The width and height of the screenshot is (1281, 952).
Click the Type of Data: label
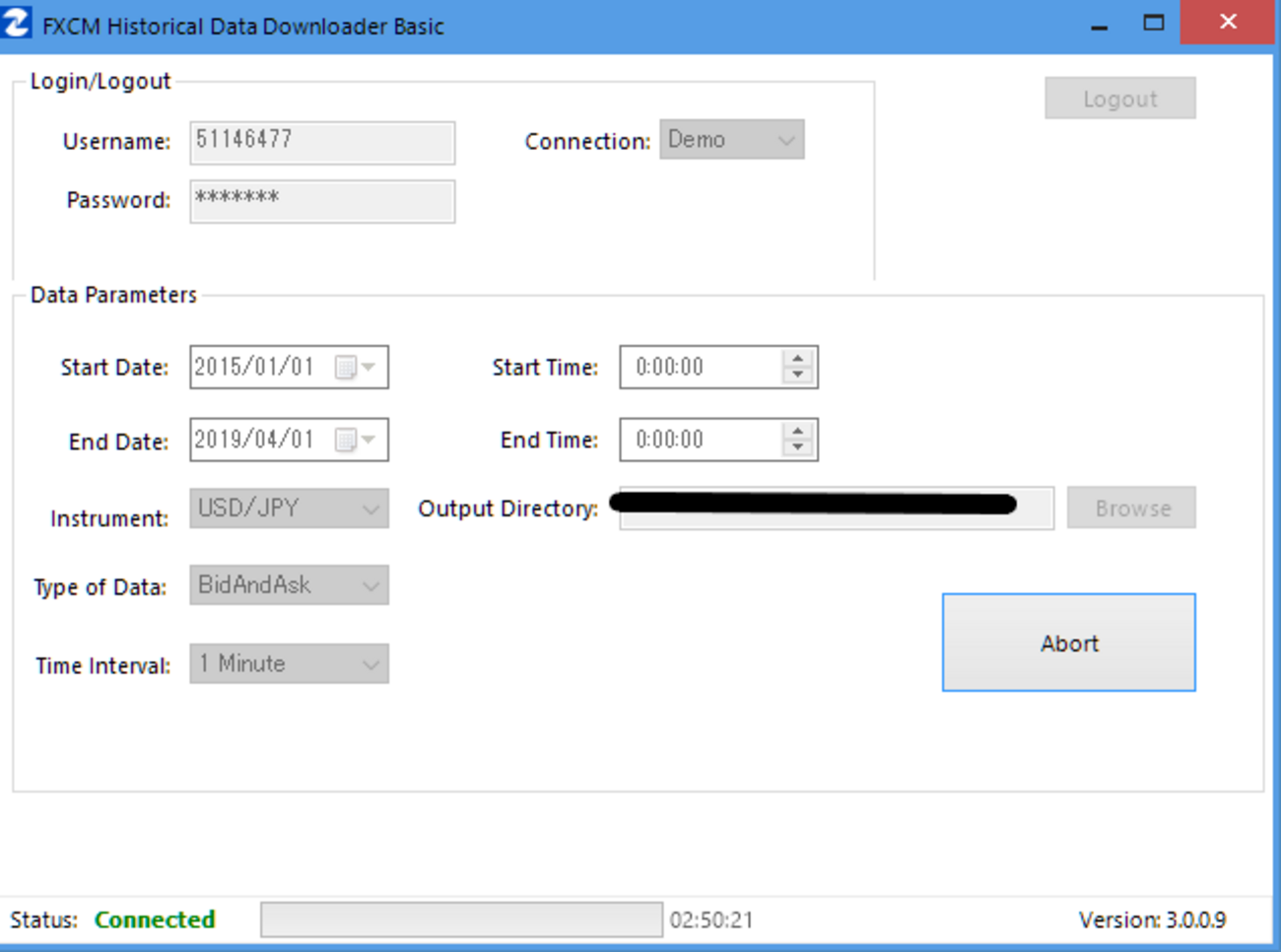point(100,587)
